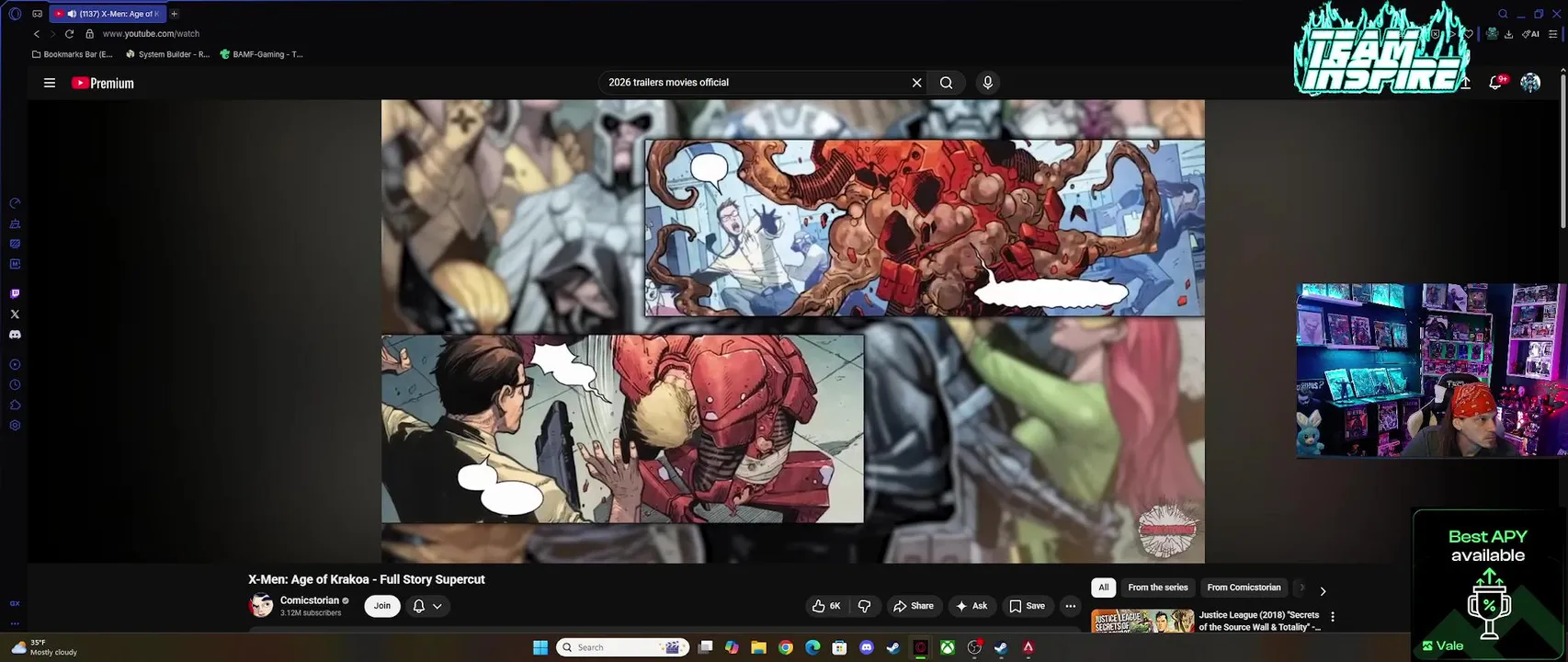This screenshot has height=662, width=1568.
Task: Reload the YouTube page
Action: (69, 34)
